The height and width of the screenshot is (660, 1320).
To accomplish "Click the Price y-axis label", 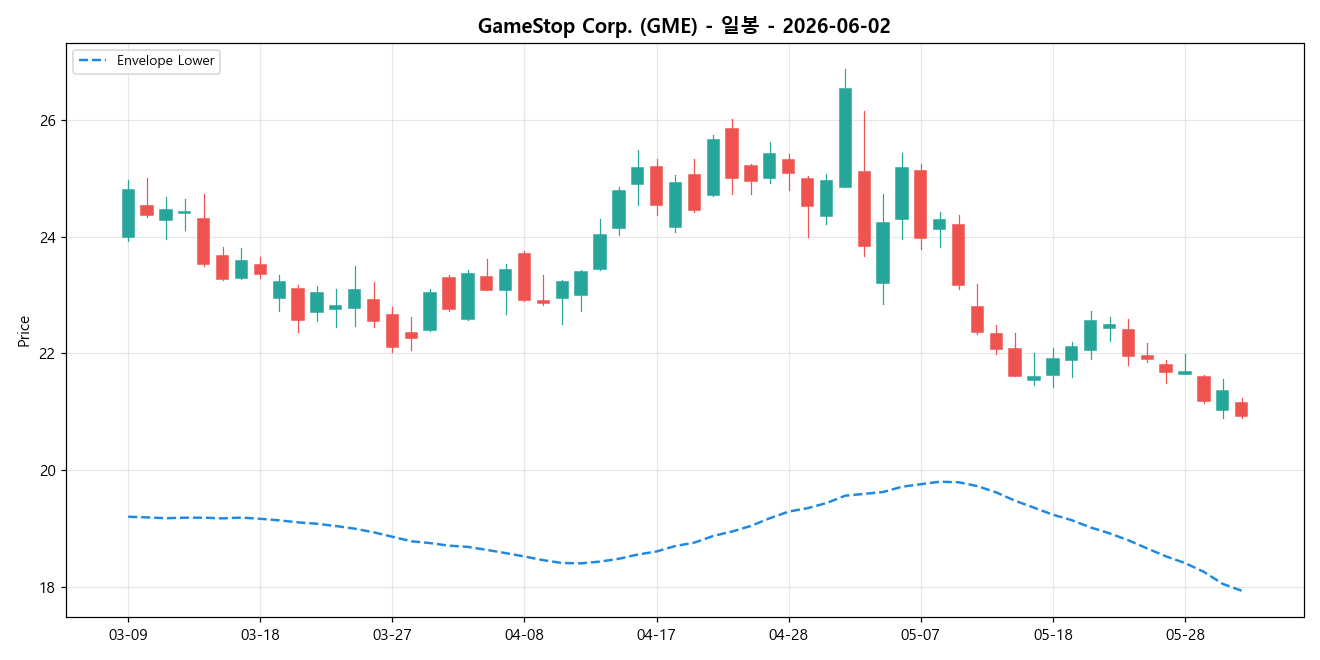I will point(23,331).
